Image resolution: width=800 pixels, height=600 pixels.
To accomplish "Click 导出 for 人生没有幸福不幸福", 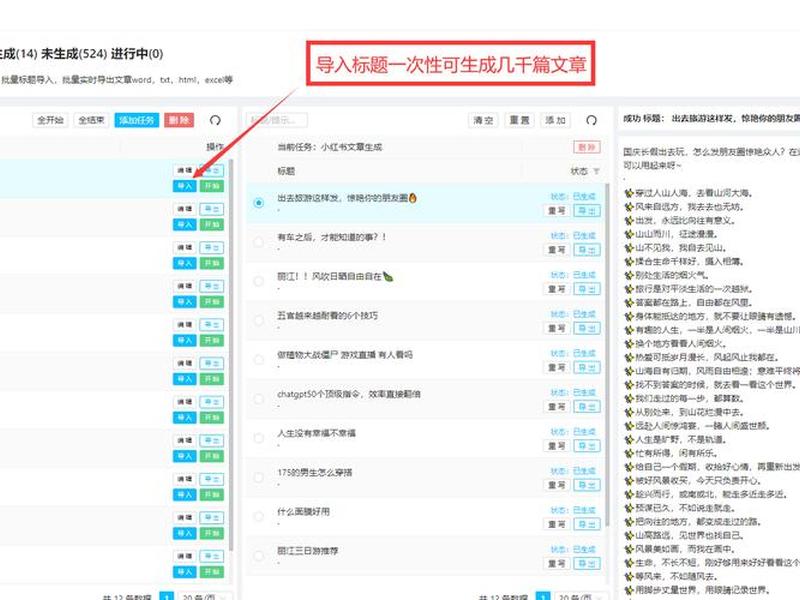I will click(587, 446).
